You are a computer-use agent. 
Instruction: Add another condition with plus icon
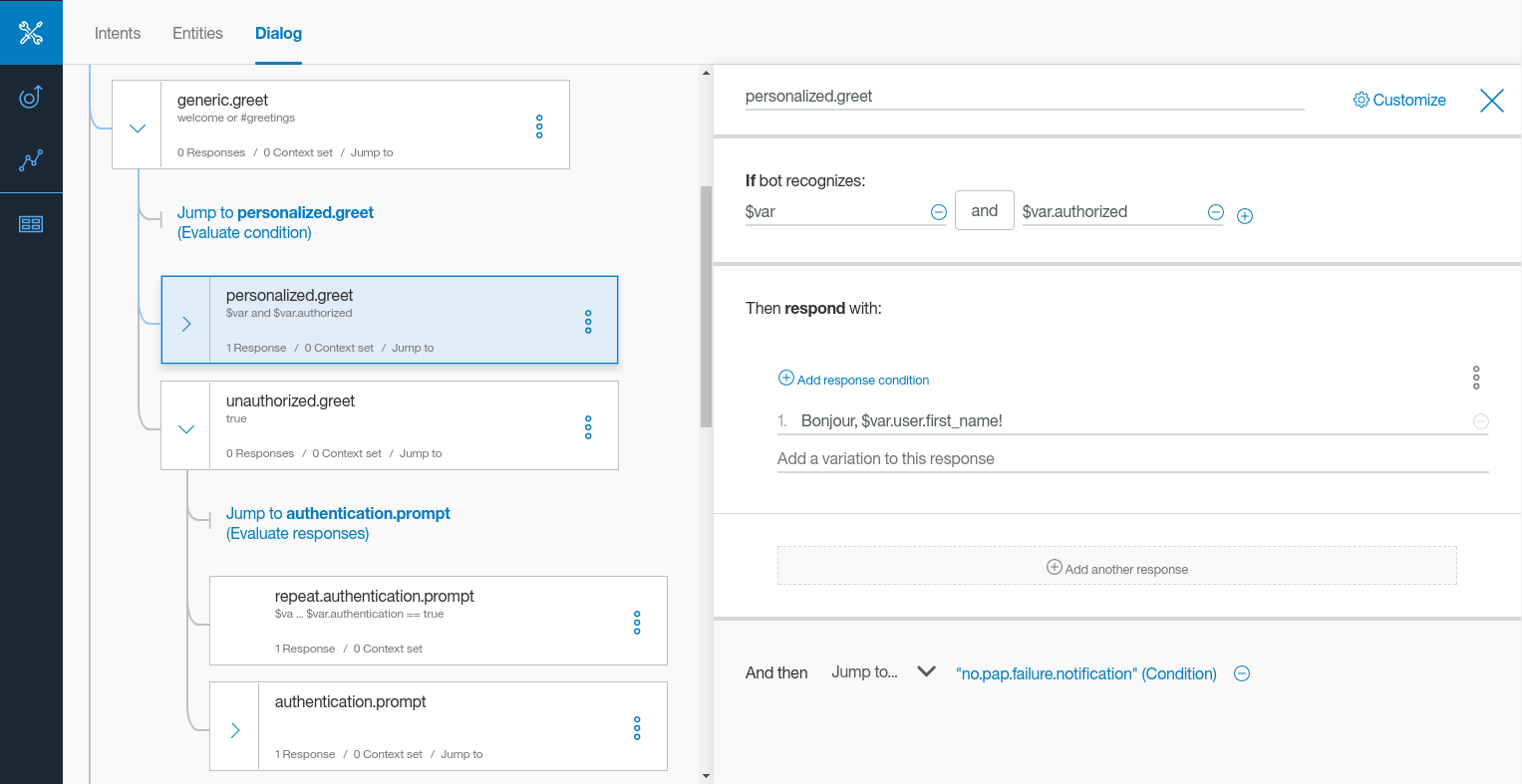click(1245, 216)
